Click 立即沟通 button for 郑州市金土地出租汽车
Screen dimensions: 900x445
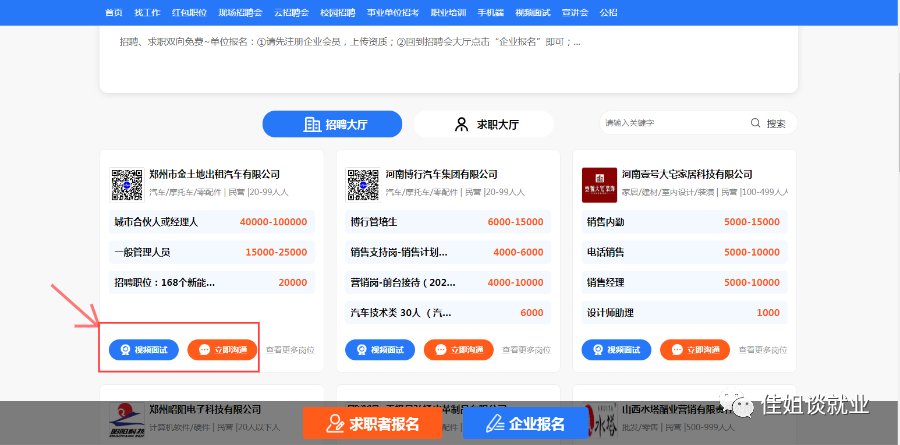(223, 350)
